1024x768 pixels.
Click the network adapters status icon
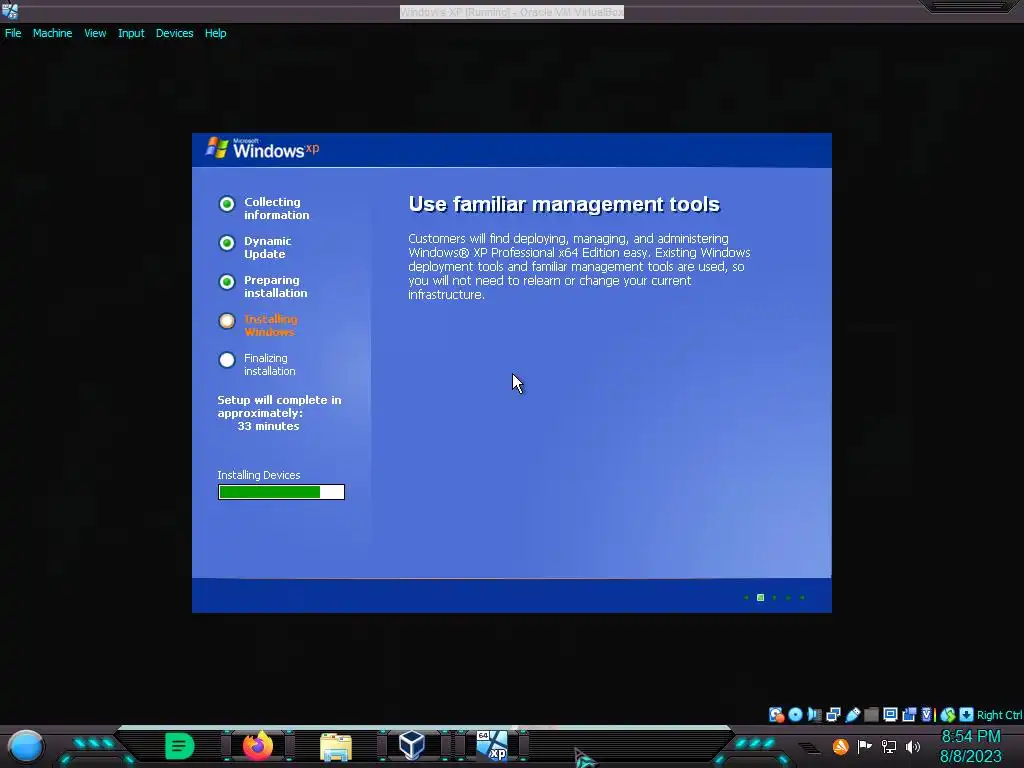[x=833, y=714]
